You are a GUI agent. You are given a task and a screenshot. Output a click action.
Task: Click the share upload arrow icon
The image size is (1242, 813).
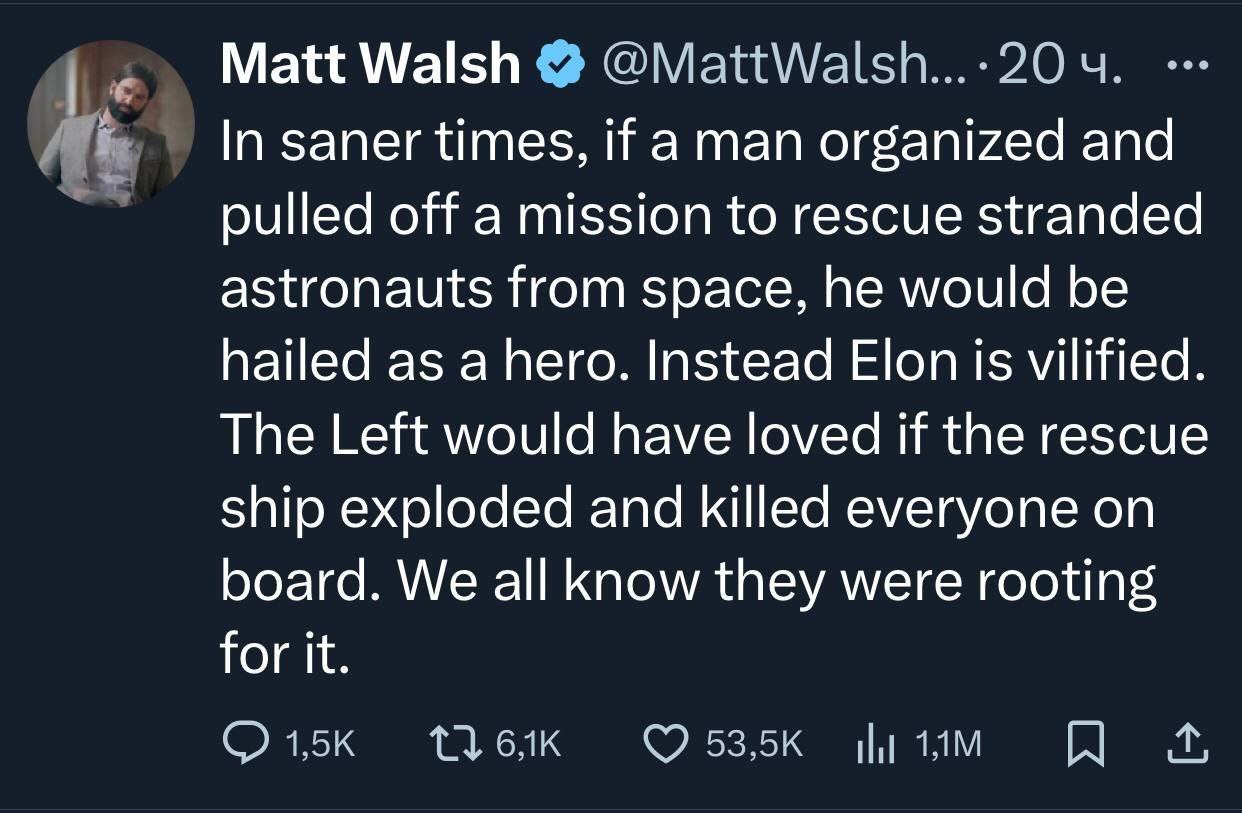[1189, 743]
